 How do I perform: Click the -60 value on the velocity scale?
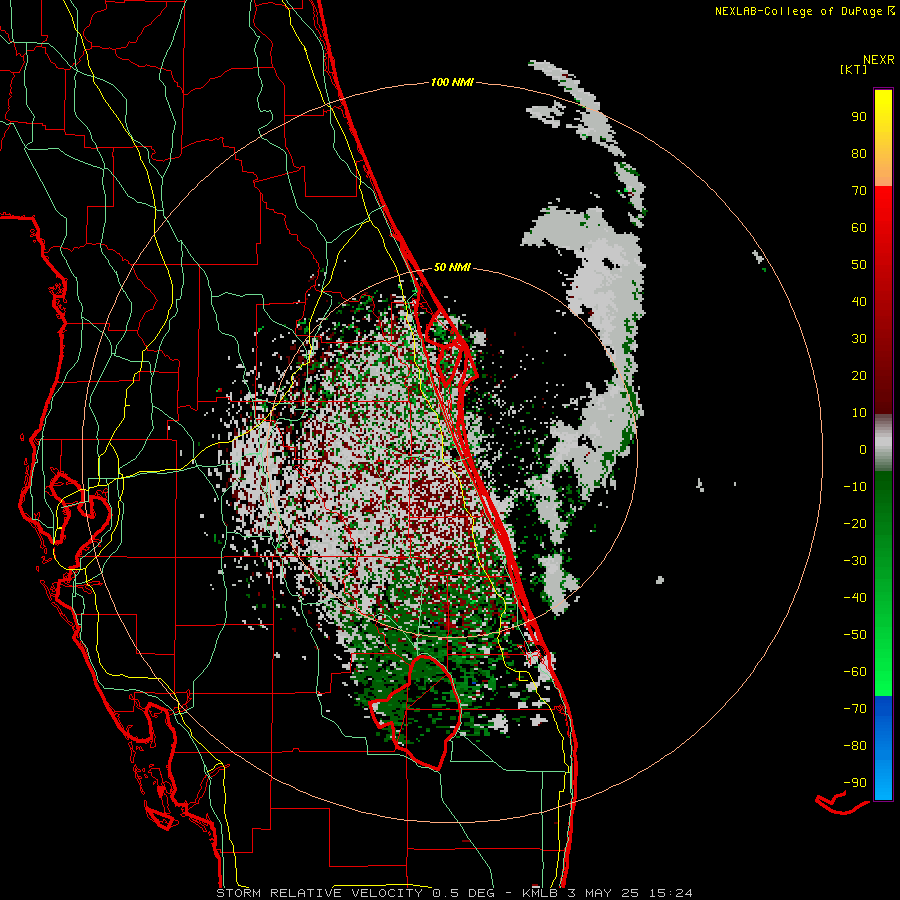coord(855,672)
